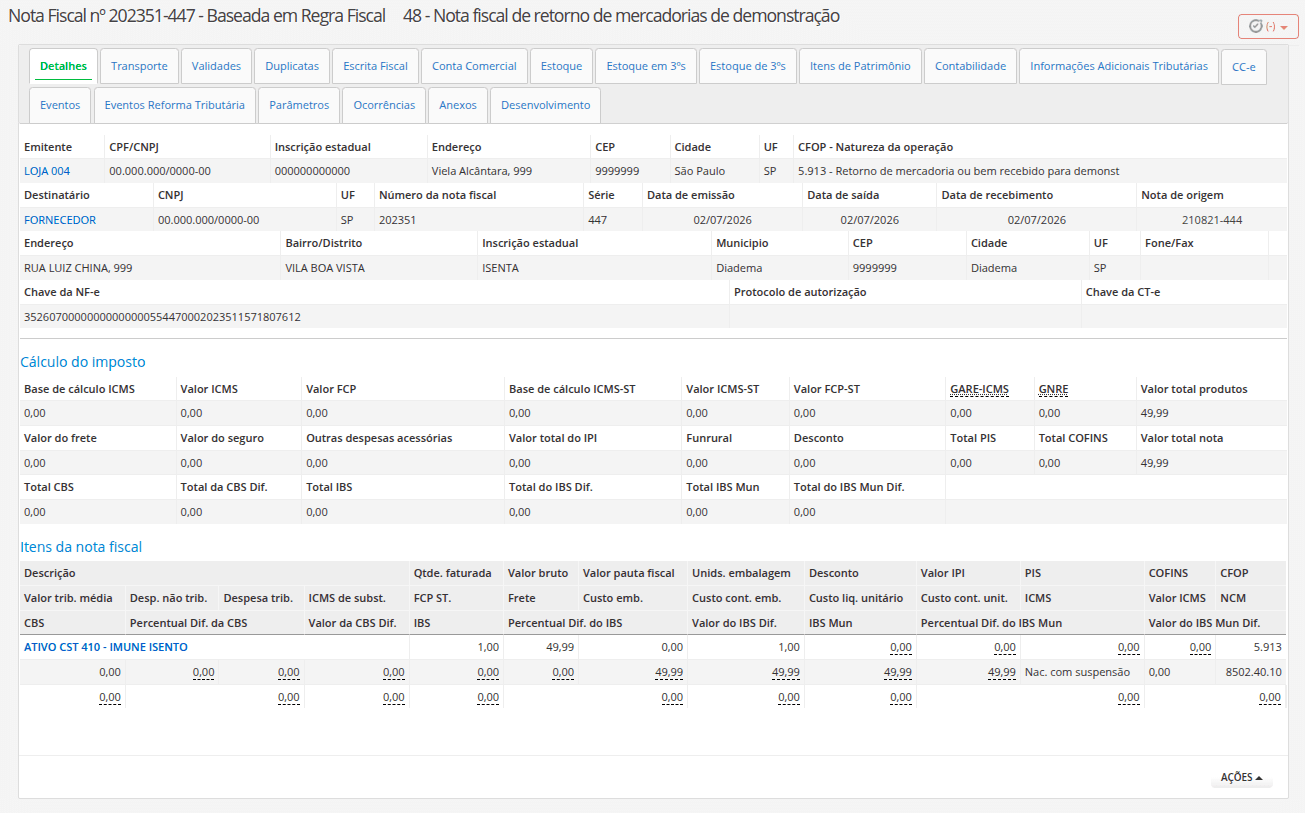Open the Itens de Patrimônio tab
Screen dimensions: 1305x813
pos(860,66)
